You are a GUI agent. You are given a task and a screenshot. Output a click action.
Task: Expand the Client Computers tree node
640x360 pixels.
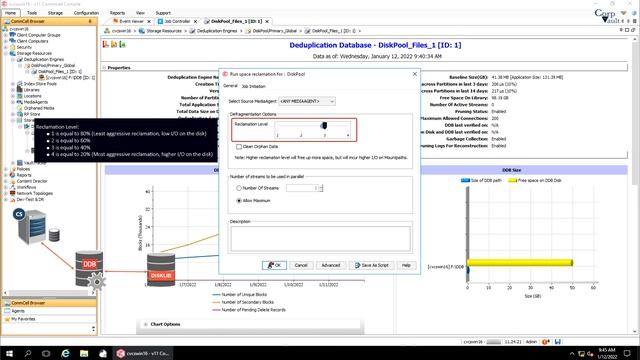click(x=6, y=41)
